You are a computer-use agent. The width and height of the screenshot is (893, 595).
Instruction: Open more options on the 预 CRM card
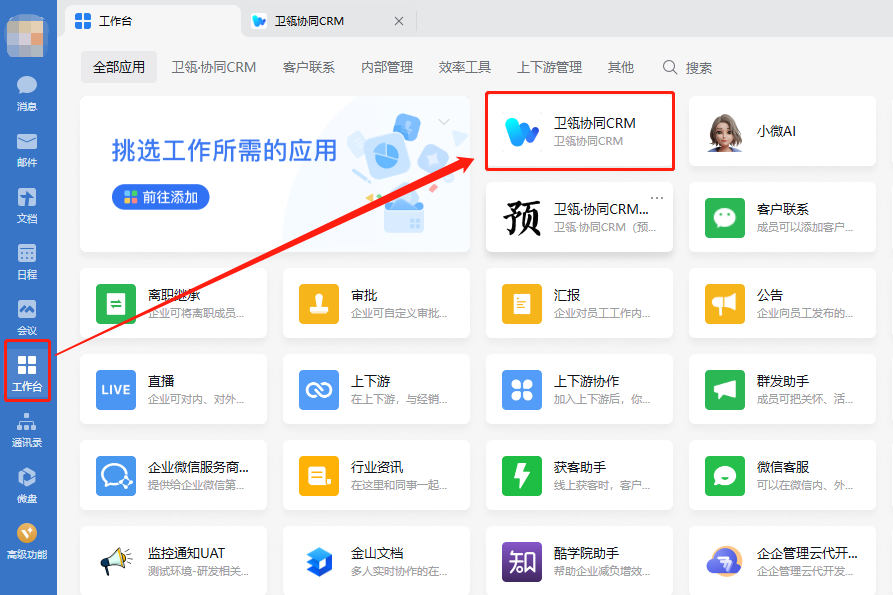pos(657,198)
